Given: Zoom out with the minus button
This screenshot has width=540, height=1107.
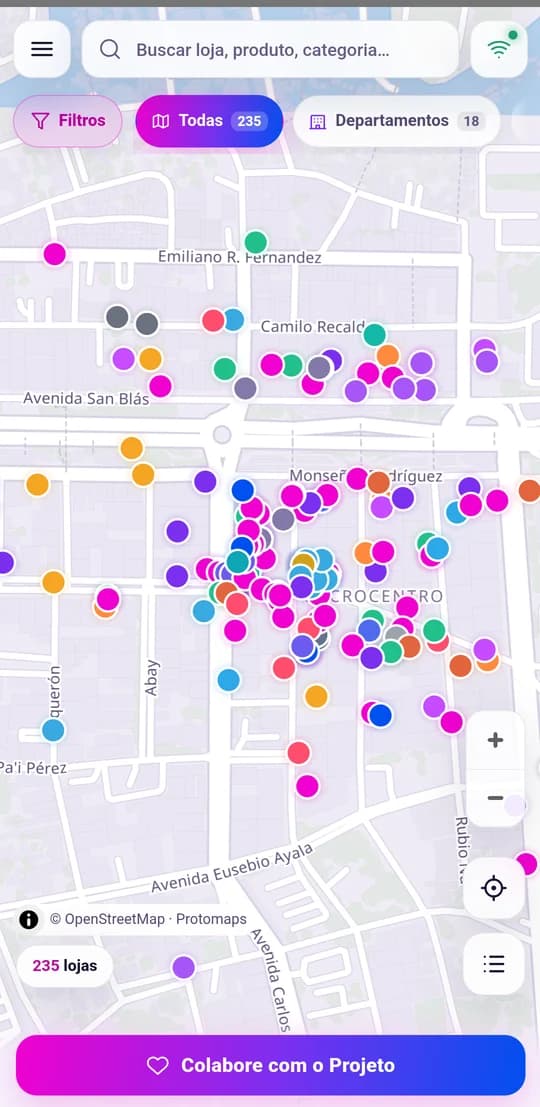Looking at the screenshot, I should [x=496, y=798].
